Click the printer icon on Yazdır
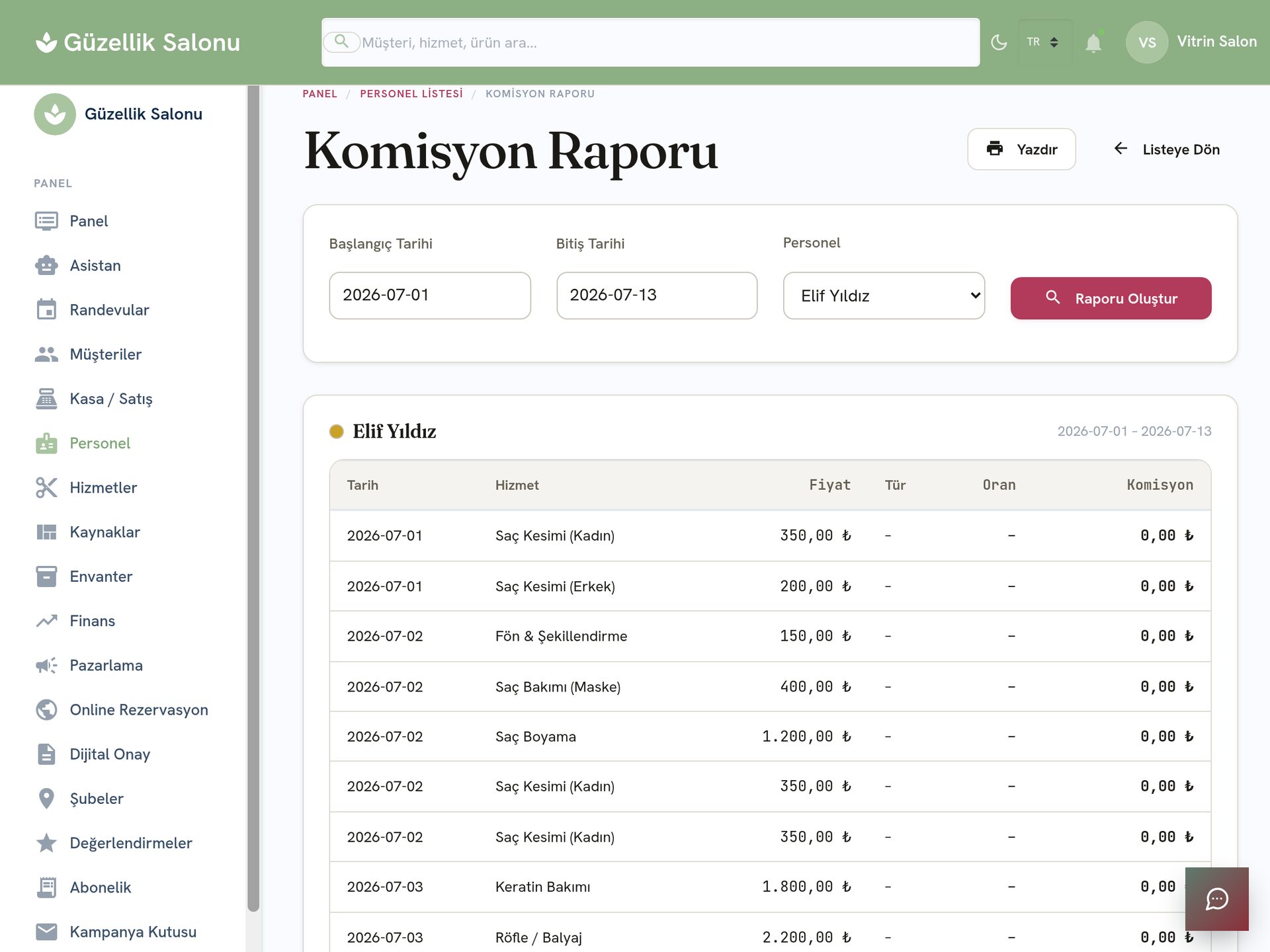Viewport: 1270px width, 952px height. 994,149
